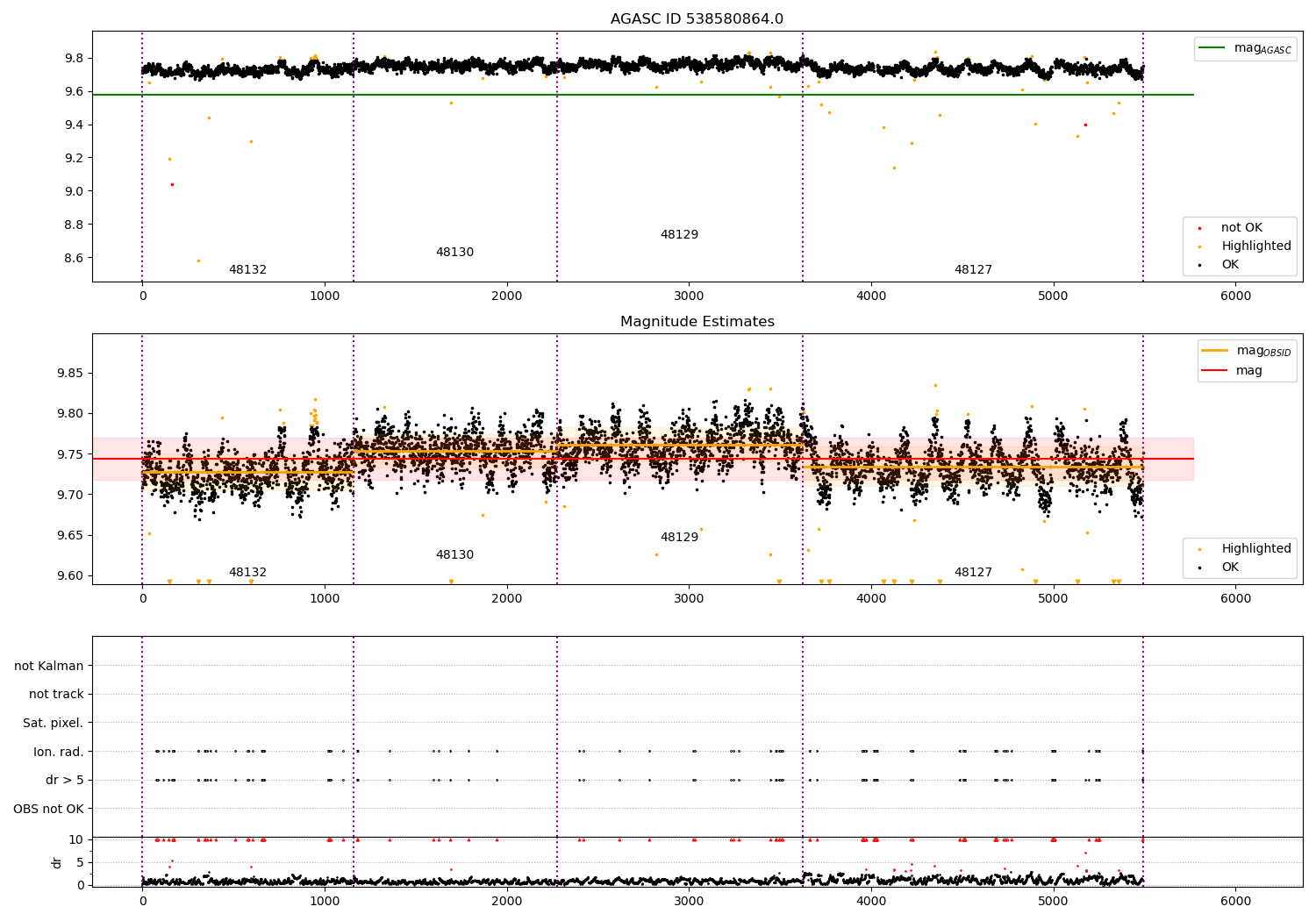Click OBSID label 48129 in the middle plot
Screen dimensions: 1316x921
(x=679, y=537)
